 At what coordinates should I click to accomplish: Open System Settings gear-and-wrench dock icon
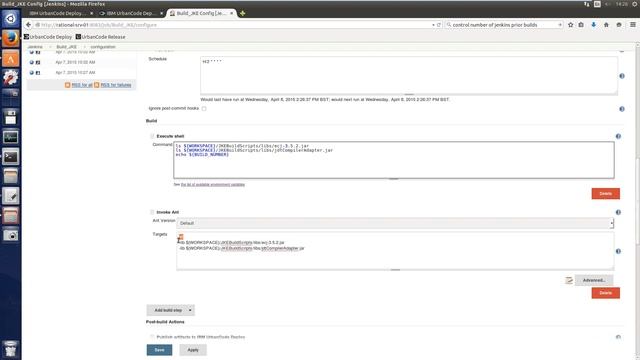pyautogui.click(x=11, y=78)
